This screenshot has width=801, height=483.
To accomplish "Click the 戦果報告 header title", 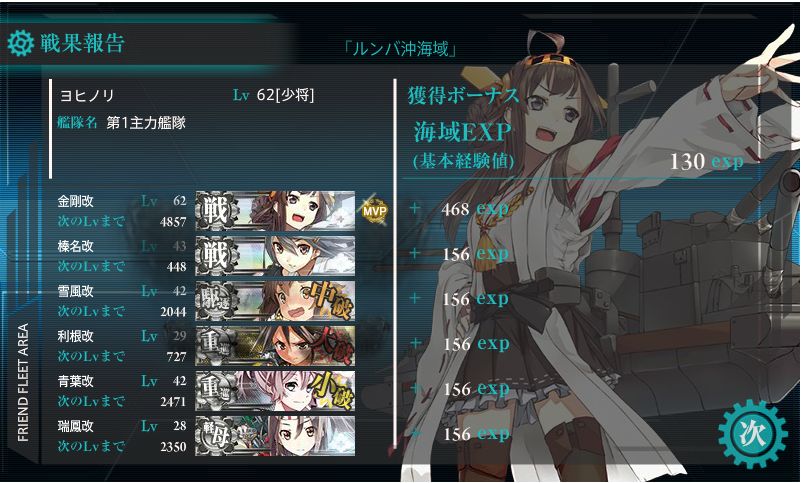I will [x=82, y=43].
